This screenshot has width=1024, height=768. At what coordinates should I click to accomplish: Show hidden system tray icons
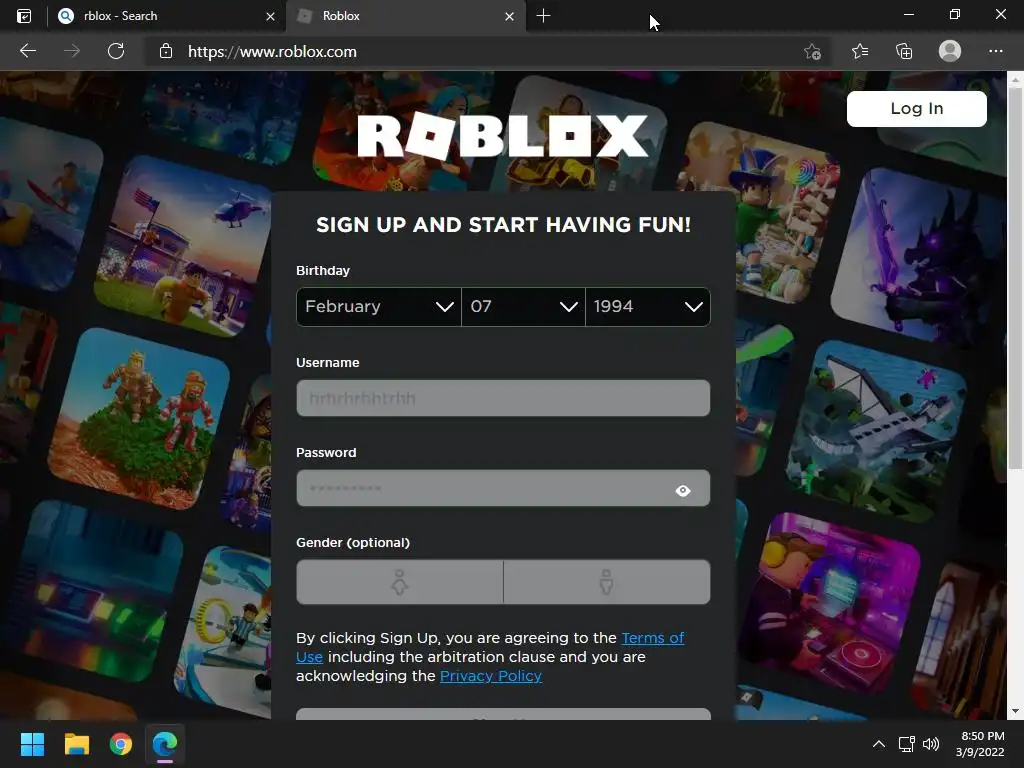879,744
